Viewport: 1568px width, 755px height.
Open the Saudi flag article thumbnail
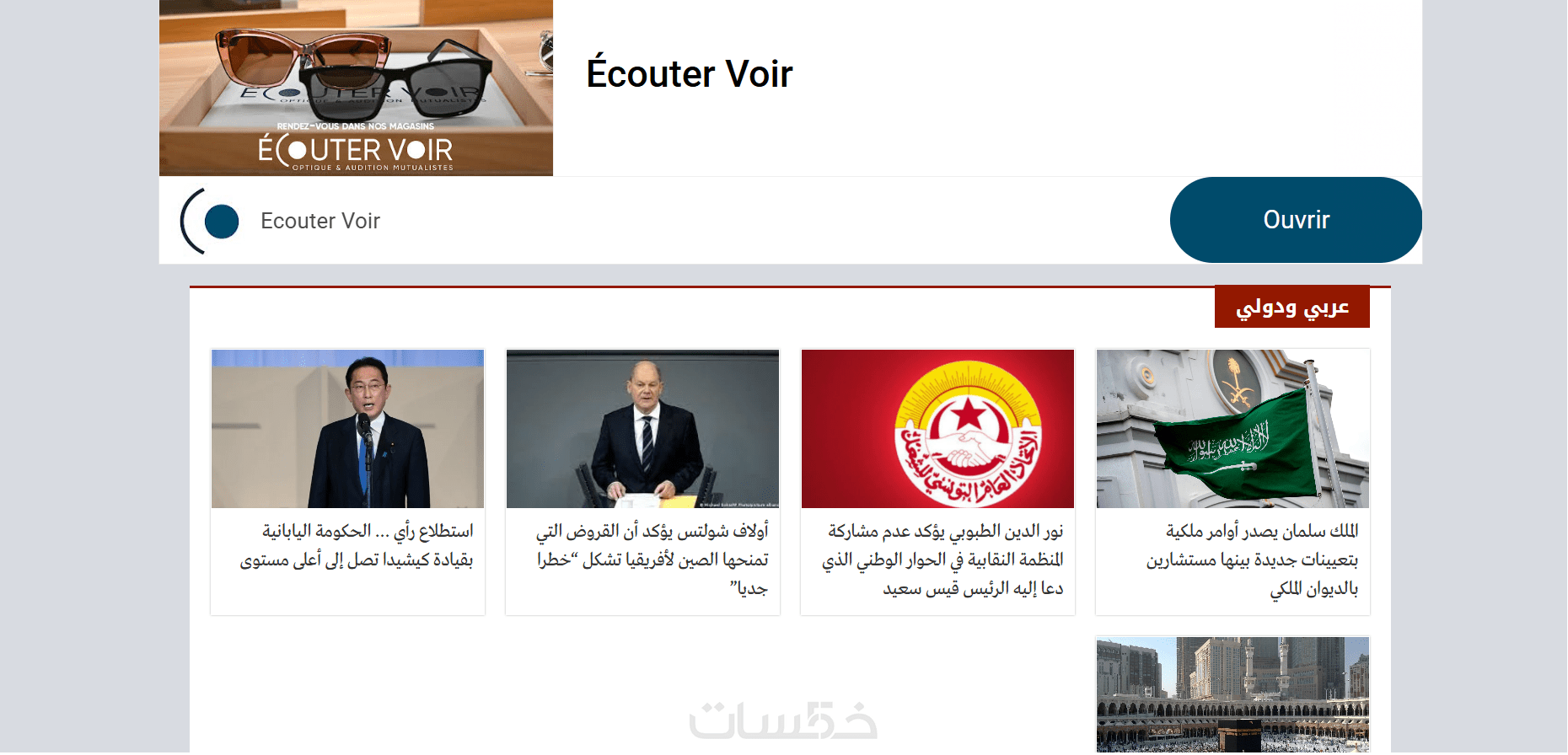coord(1232,429)
